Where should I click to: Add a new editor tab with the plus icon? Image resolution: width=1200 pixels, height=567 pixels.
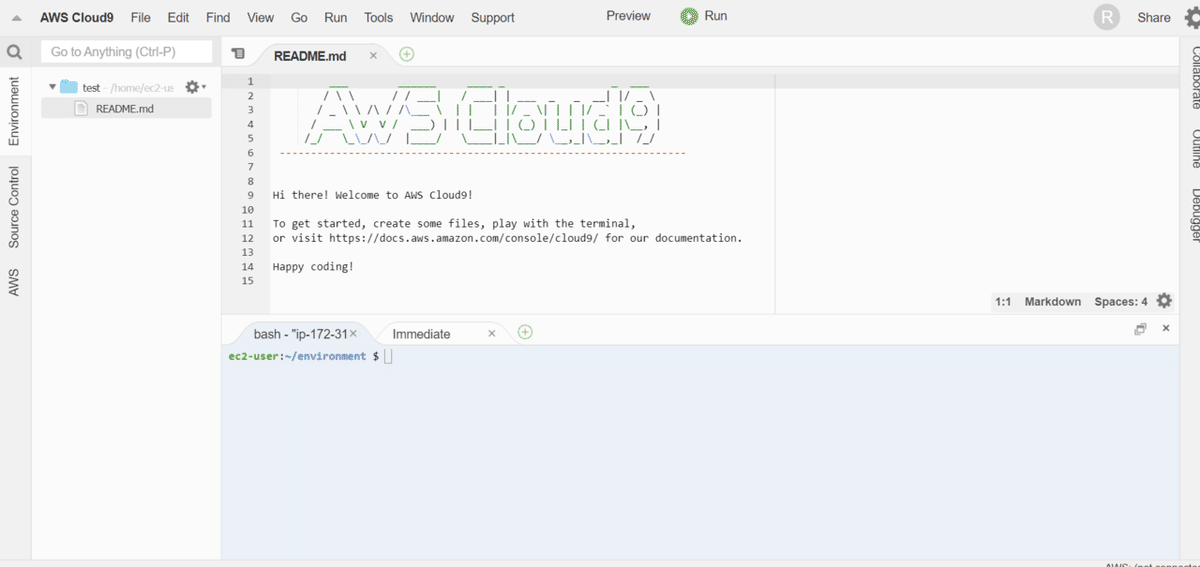[407, 54]
